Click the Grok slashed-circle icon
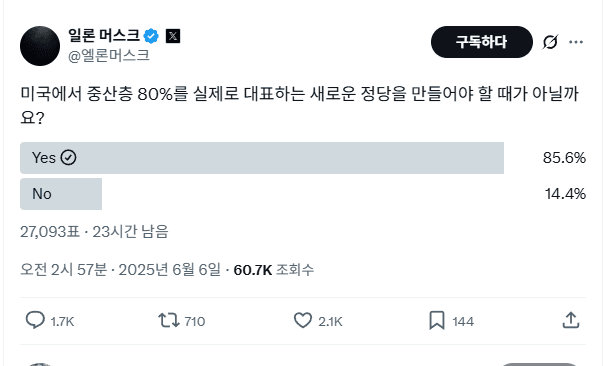The image size is (608, 366). tap(550, 42)
